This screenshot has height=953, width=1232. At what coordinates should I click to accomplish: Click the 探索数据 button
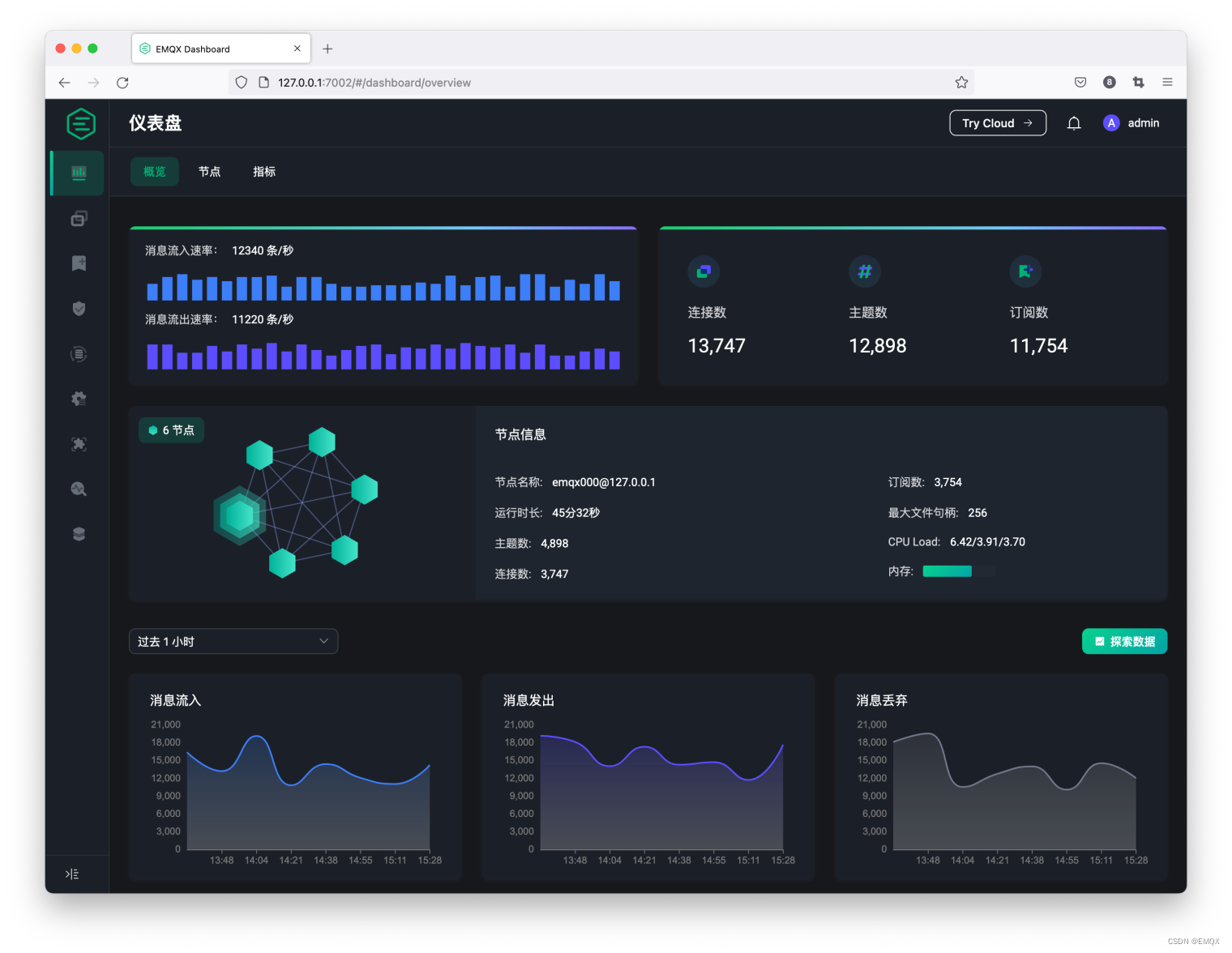point(1124,640)
